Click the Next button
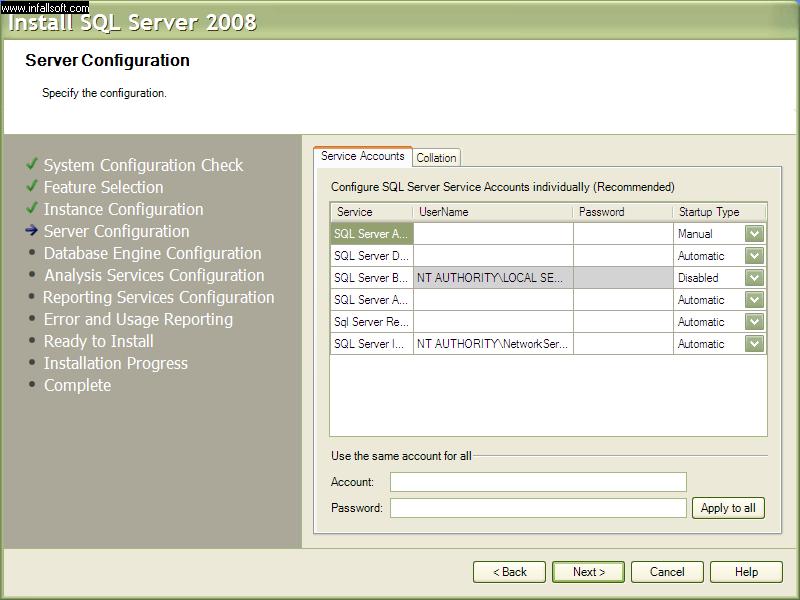800x600 pixels. pos(588,572)
